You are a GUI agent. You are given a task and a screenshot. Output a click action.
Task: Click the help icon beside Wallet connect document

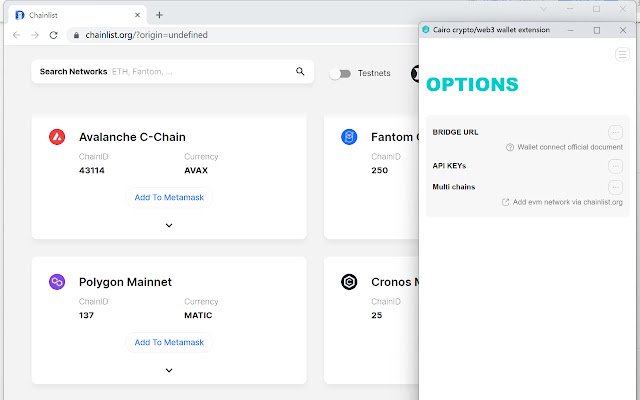click(x=510, y=147)
